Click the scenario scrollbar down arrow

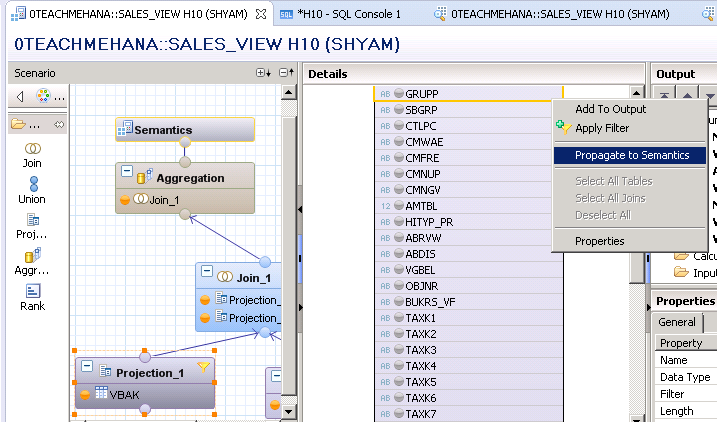click(x=290, y=411)
